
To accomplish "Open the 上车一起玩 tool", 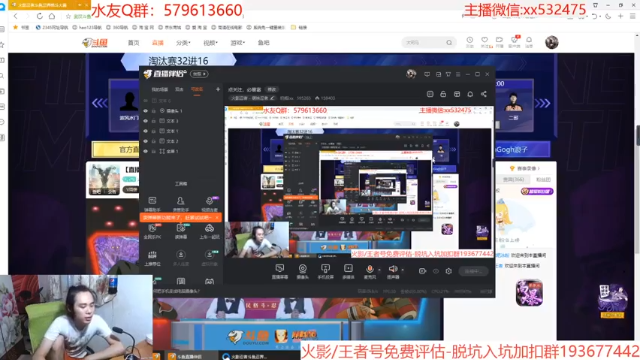I will [209, 231].
